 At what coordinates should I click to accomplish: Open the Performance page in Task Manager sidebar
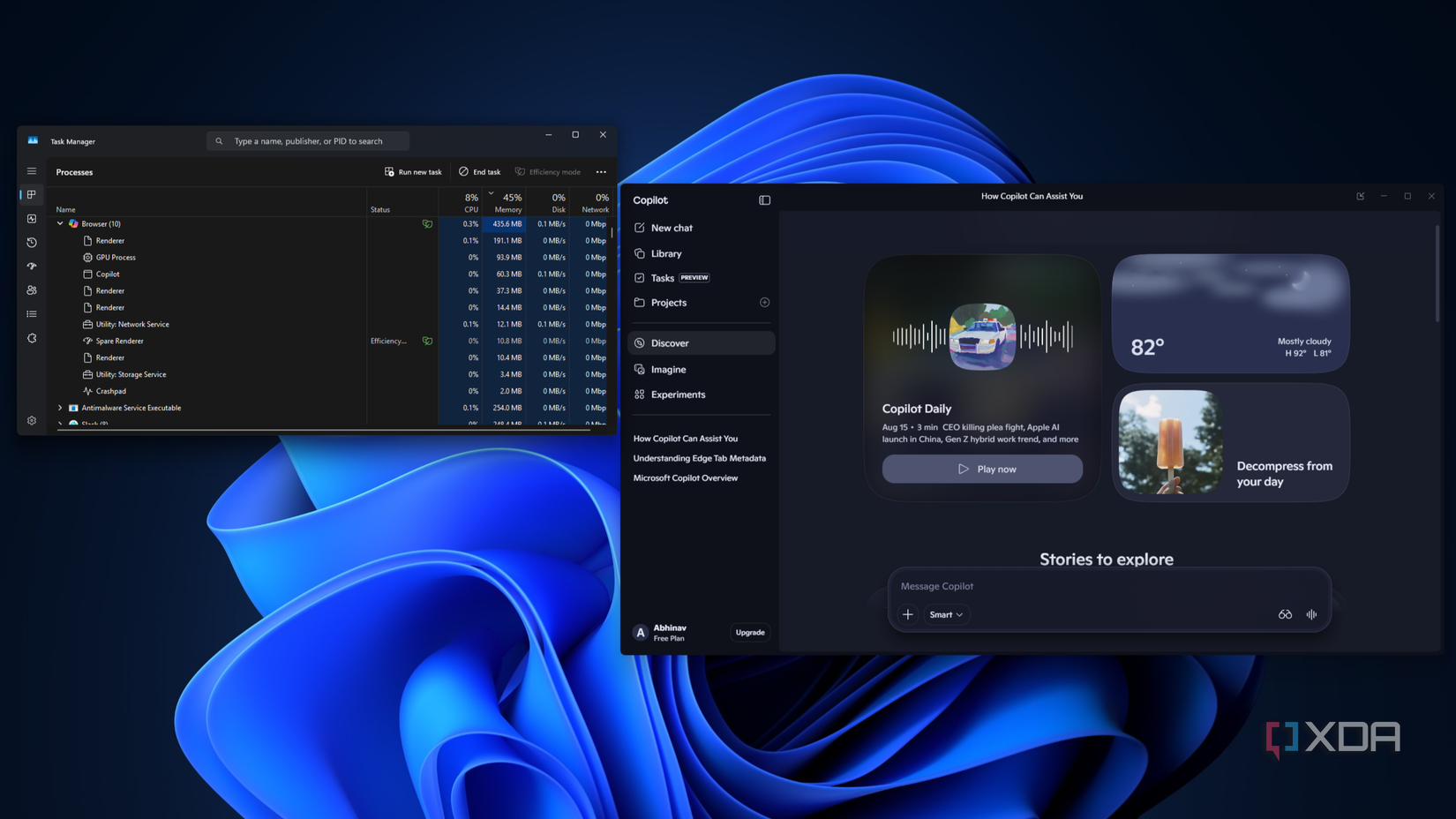tap(32, 218)
